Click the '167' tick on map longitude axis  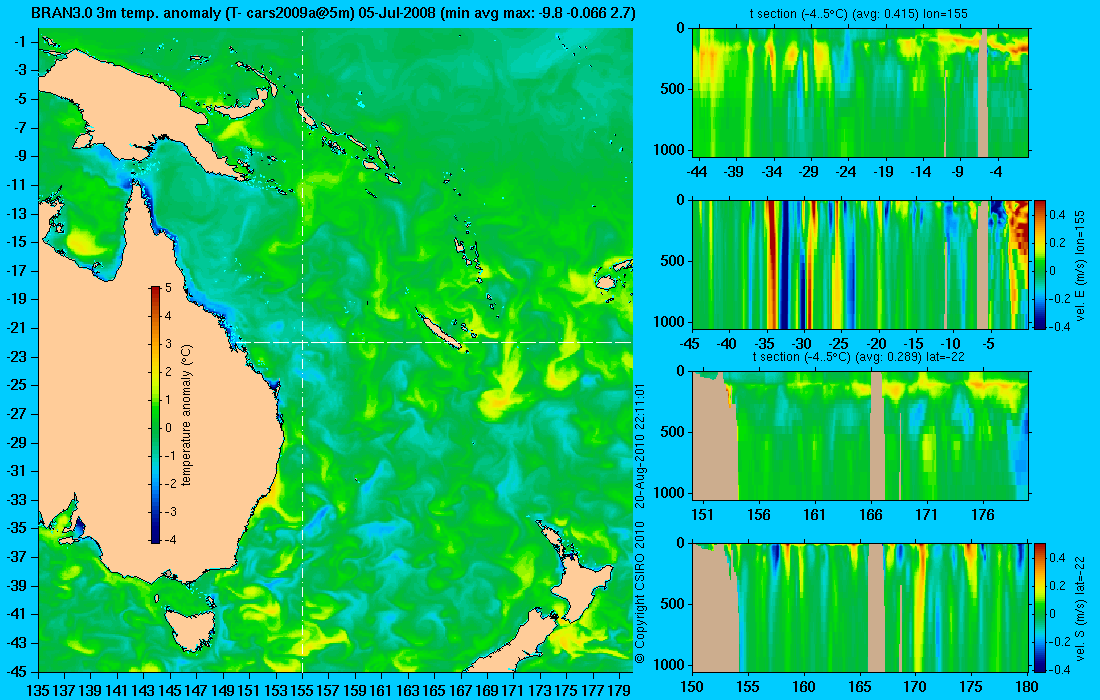[460, 690]
